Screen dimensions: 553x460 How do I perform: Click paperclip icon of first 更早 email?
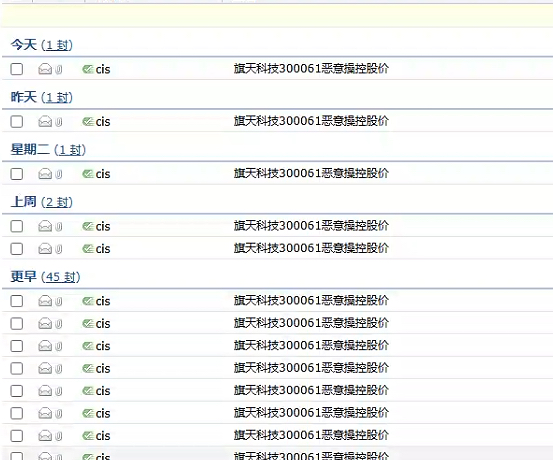[59, 301]
